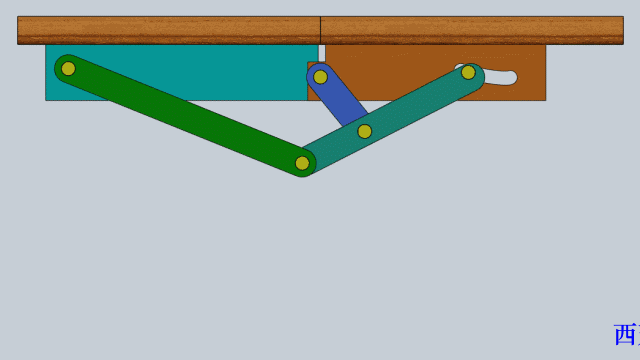This screenshot has height=360, width=640.
Task: Select the right wooden tabletop half
Action: [x=472, y=30]
